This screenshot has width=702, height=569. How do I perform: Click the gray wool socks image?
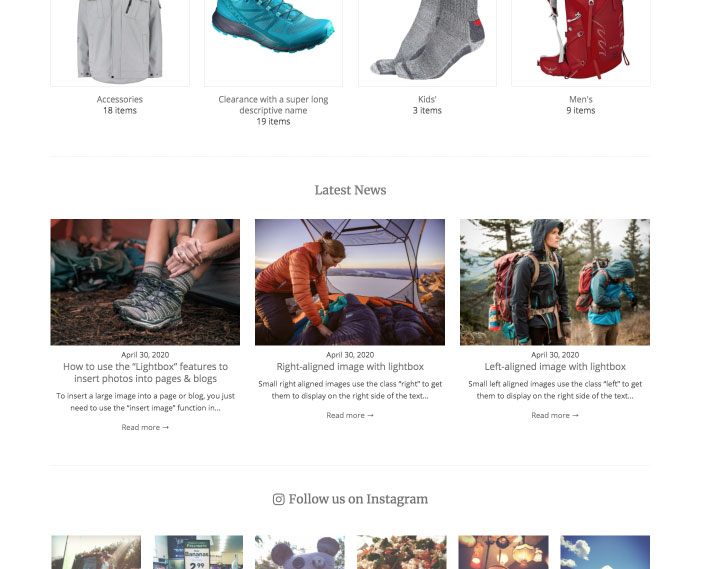427,41
